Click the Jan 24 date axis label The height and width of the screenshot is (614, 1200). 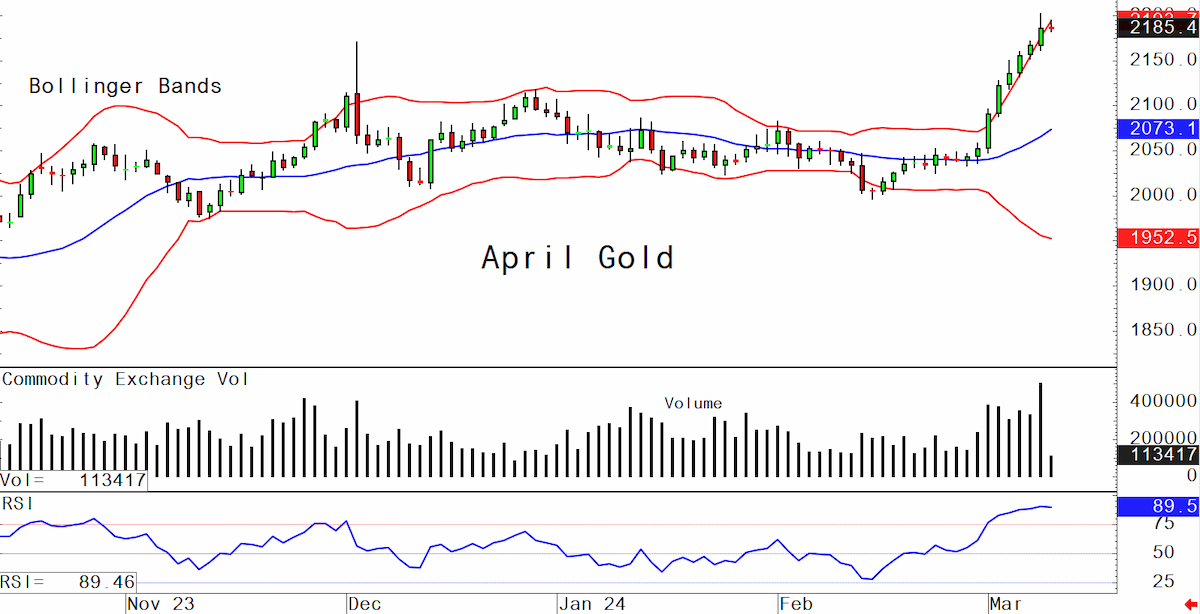pyautogui.click(x=594, y=604)
